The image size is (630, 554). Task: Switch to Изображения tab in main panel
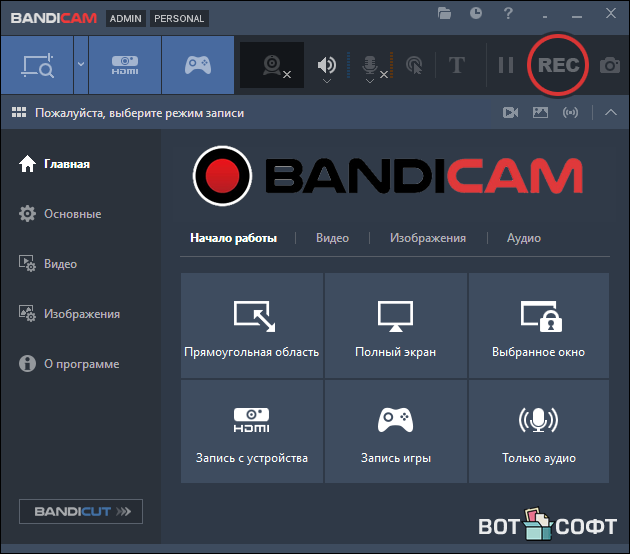(428, 238)
